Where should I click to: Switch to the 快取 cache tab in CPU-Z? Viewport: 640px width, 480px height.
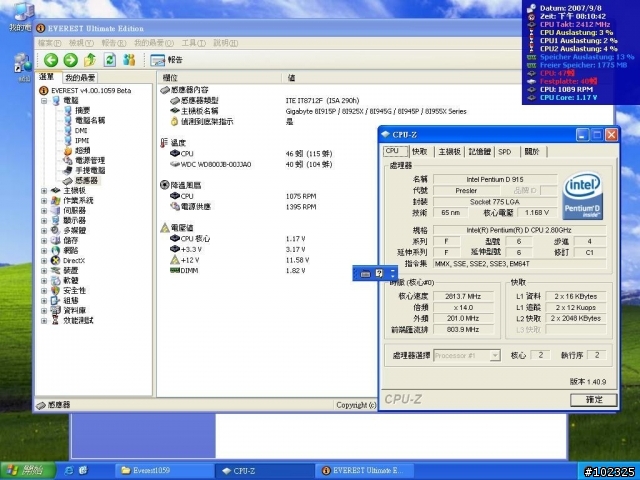pyautogui.click(x=420, y=151)
